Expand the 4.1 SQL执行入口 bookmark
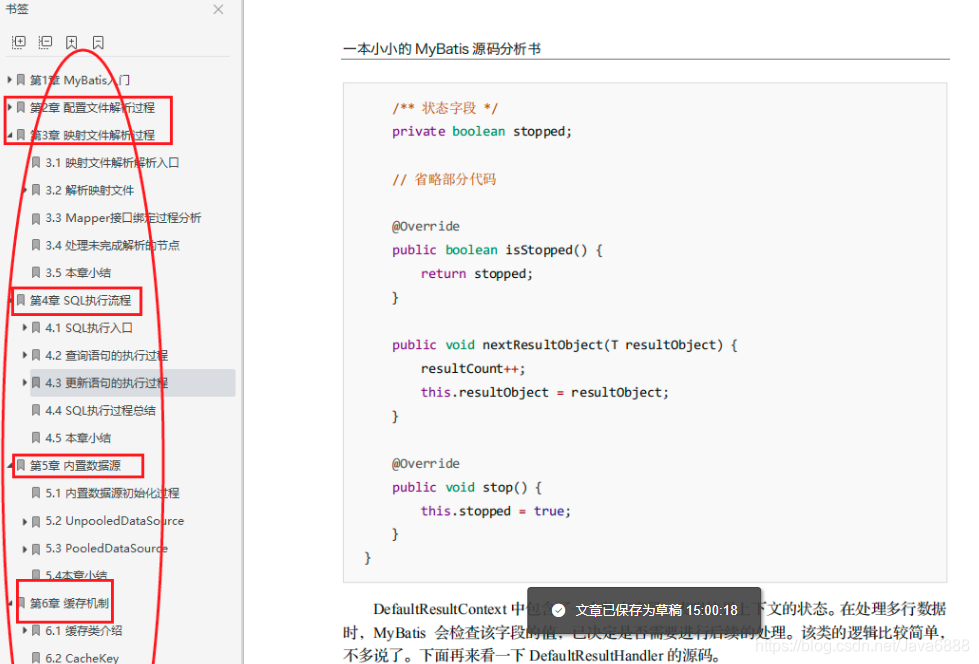The width and height of the screenshot is (979, 664). point(24,327)
